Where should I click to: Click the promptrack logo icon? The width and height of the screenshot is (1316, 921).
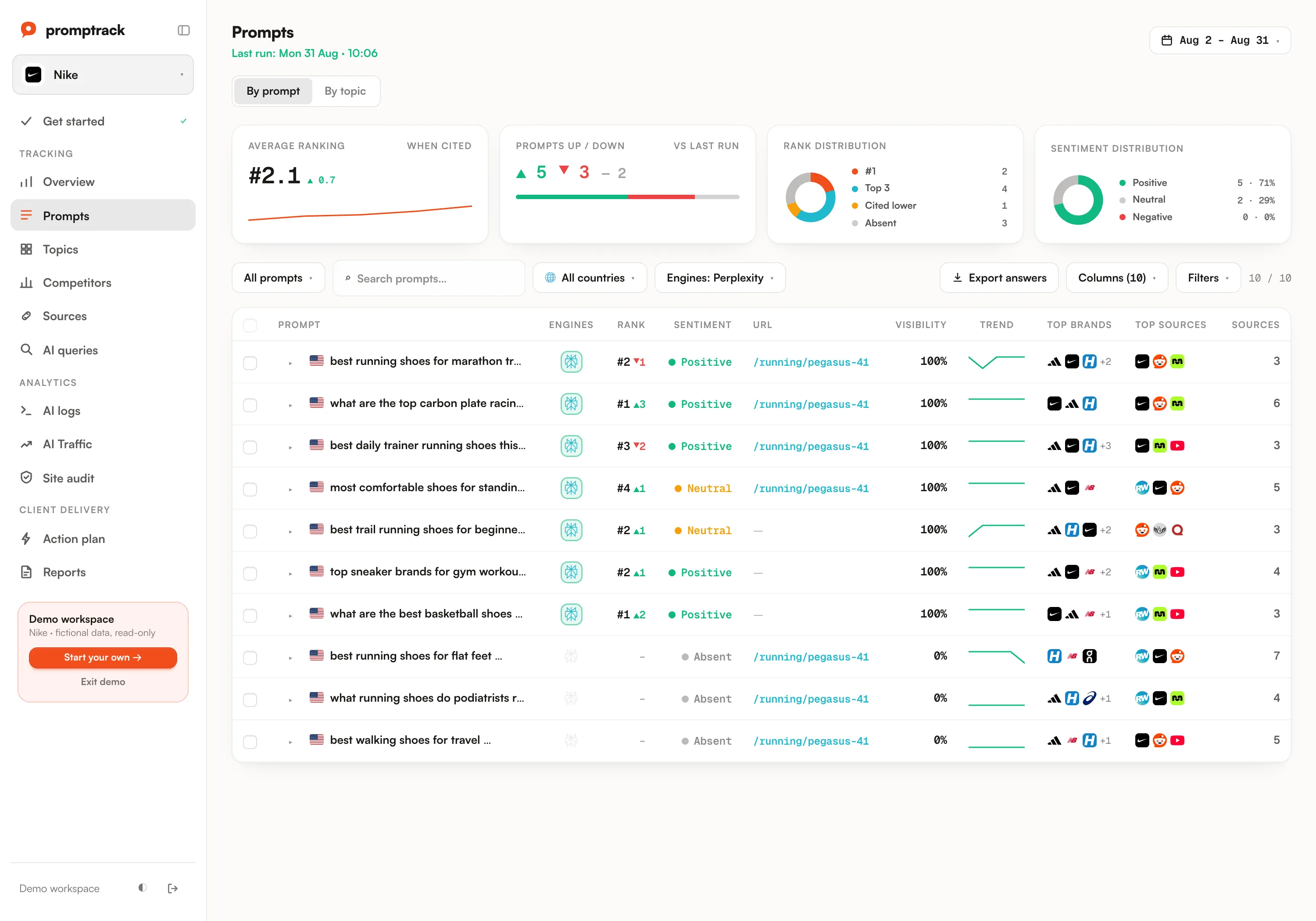28,30
